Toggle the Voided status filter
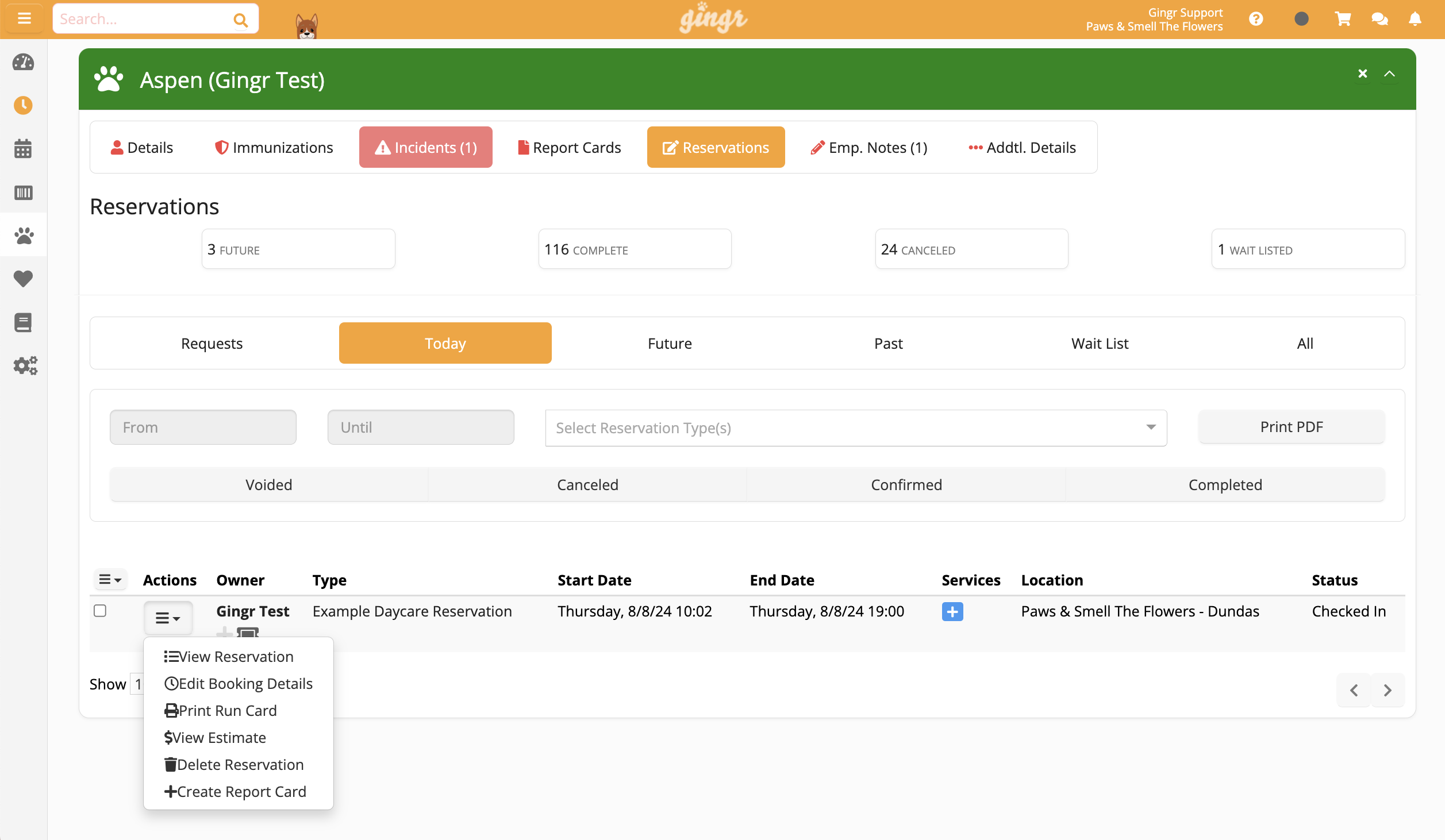1445x840 pixels. (269, 485)
